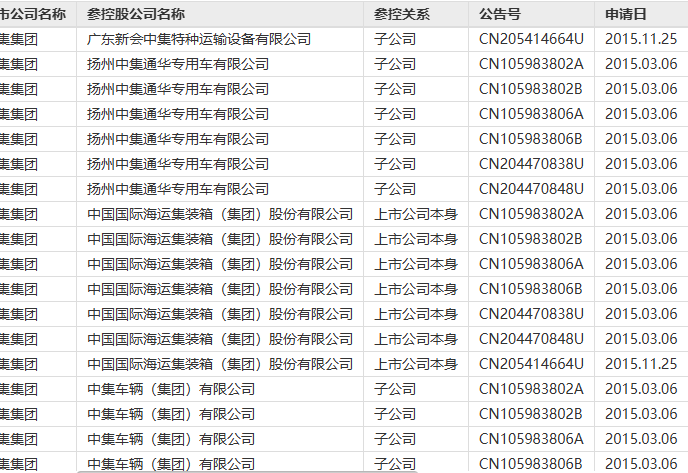
Task: Select CN204470848U in the 扬州中集通华 row
Action: click(x=531, y=189)
